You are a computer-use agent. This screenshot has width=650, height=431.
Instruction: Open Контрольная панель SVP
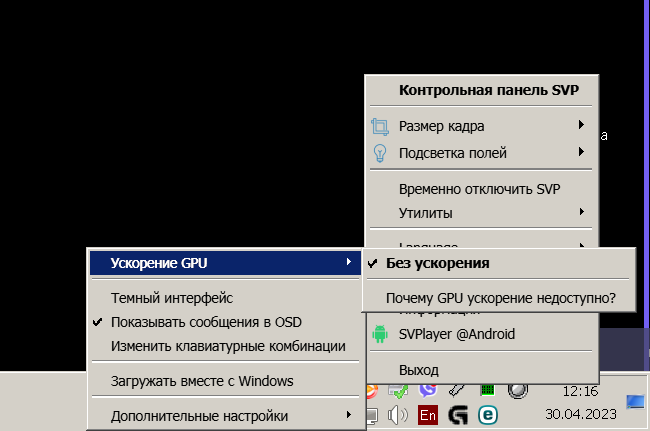click(488, 89)
